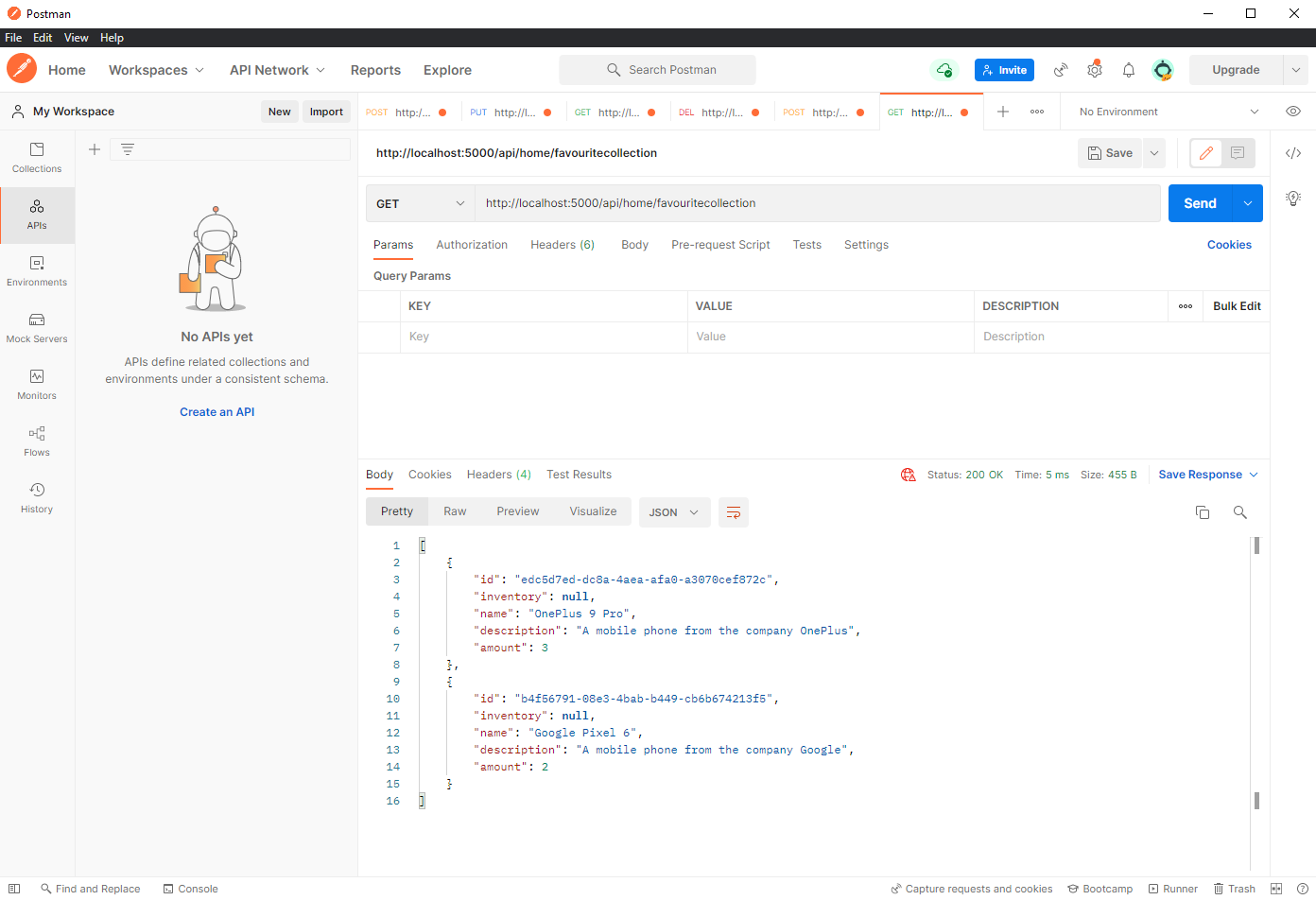
Task: Search within the response body
Action: point(1240,512)
